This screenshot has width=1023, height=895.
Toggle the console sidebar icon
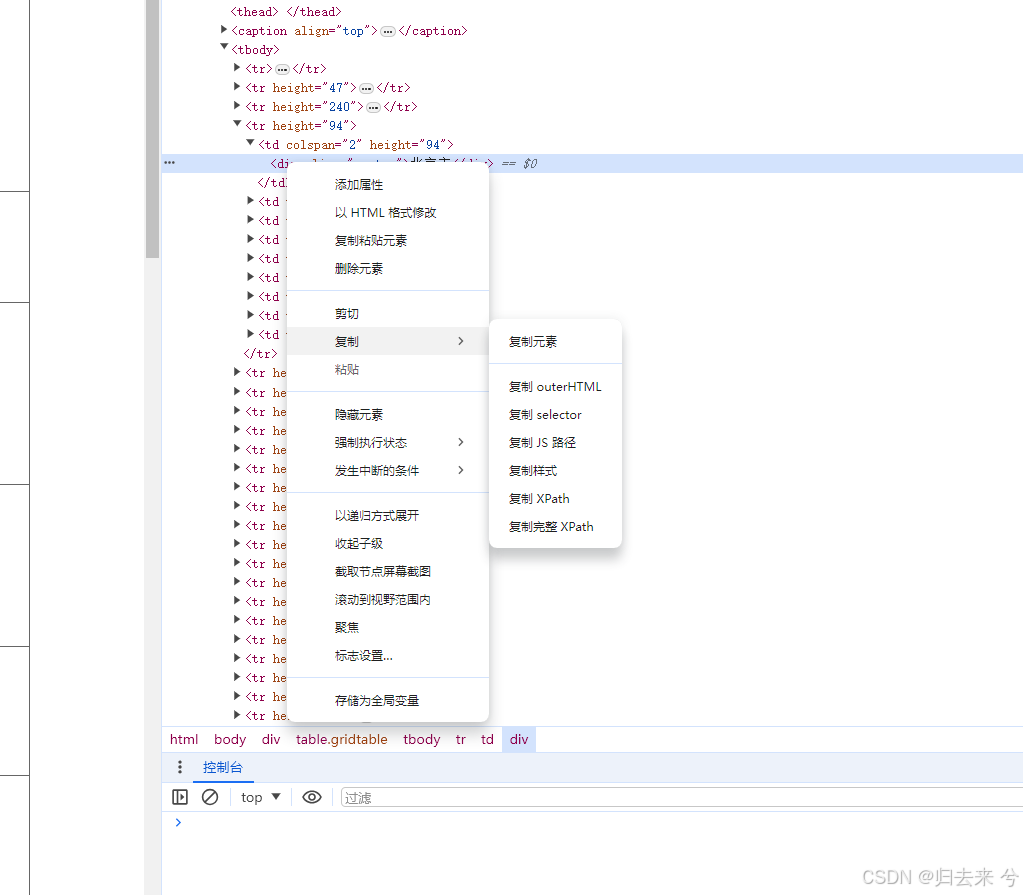pos(179,797)
